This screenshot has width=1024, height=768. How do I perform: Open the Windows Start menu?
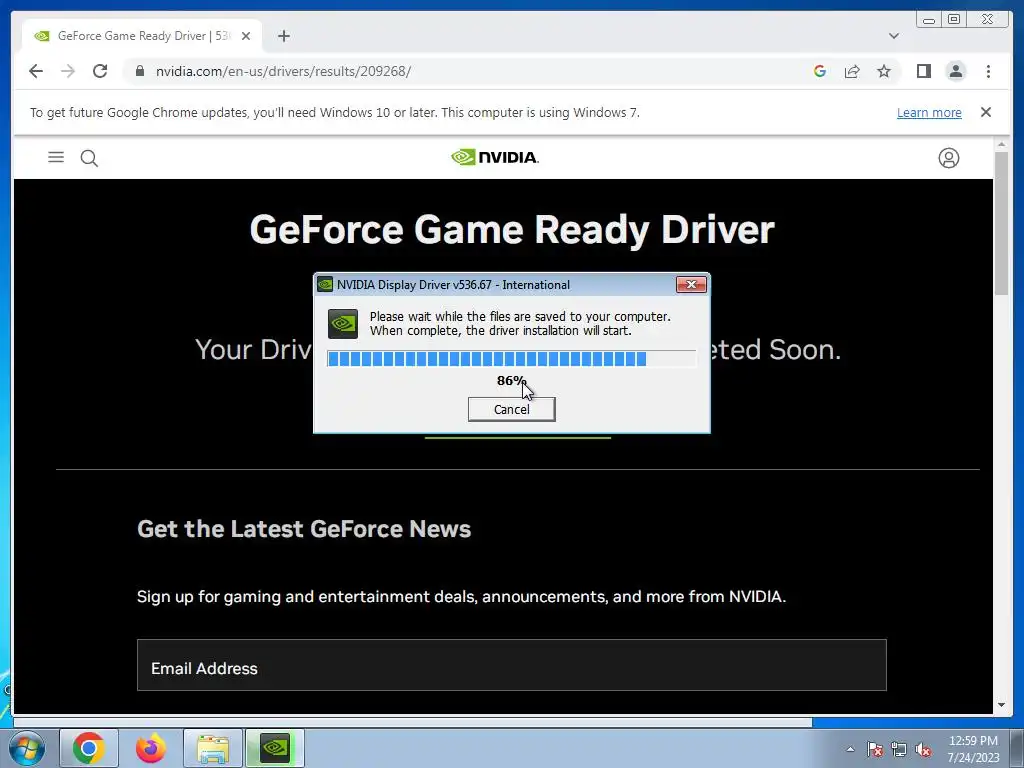[27, 748]
